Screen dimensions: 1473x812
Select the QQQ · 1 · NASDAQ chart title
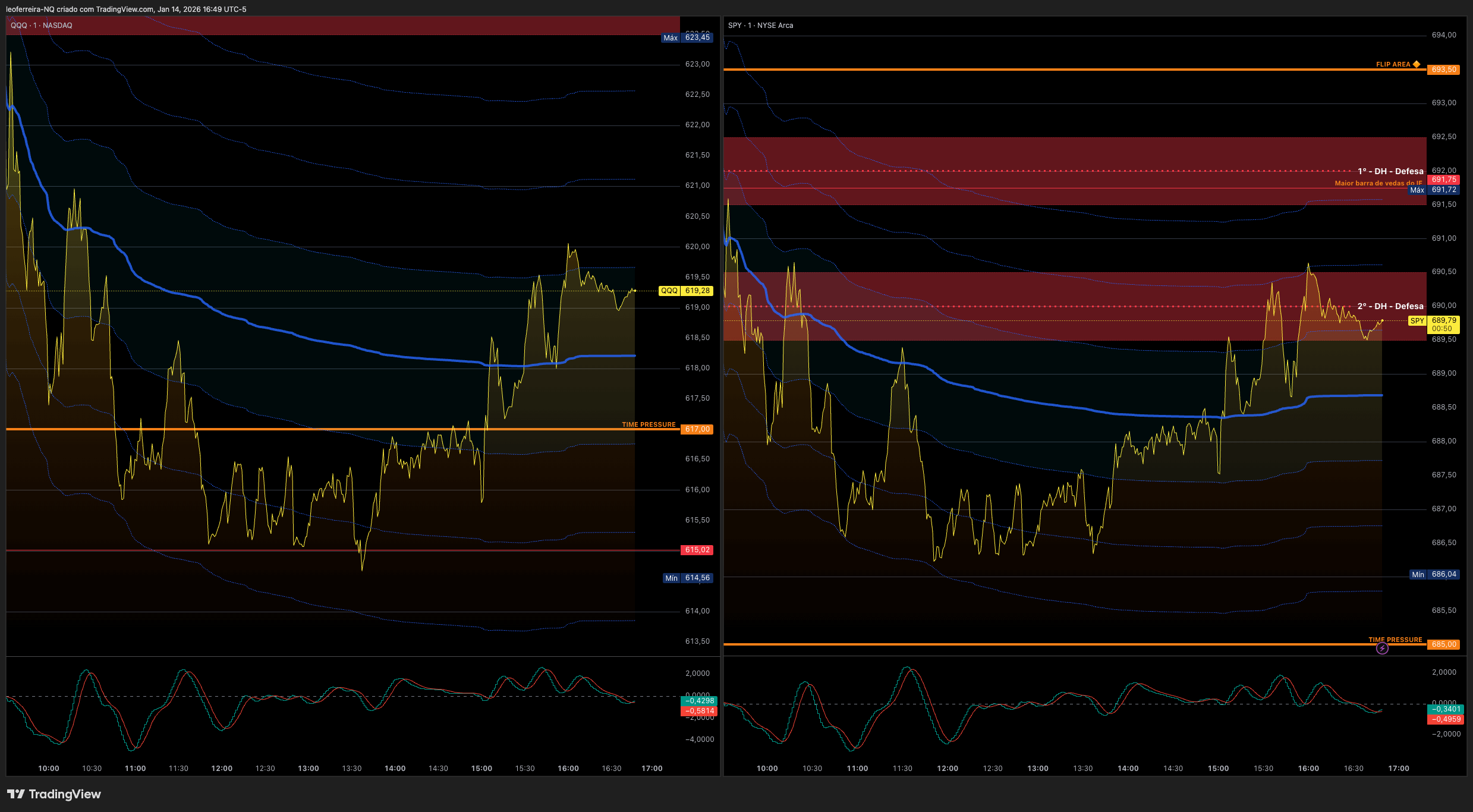click(x=42, y=26)
